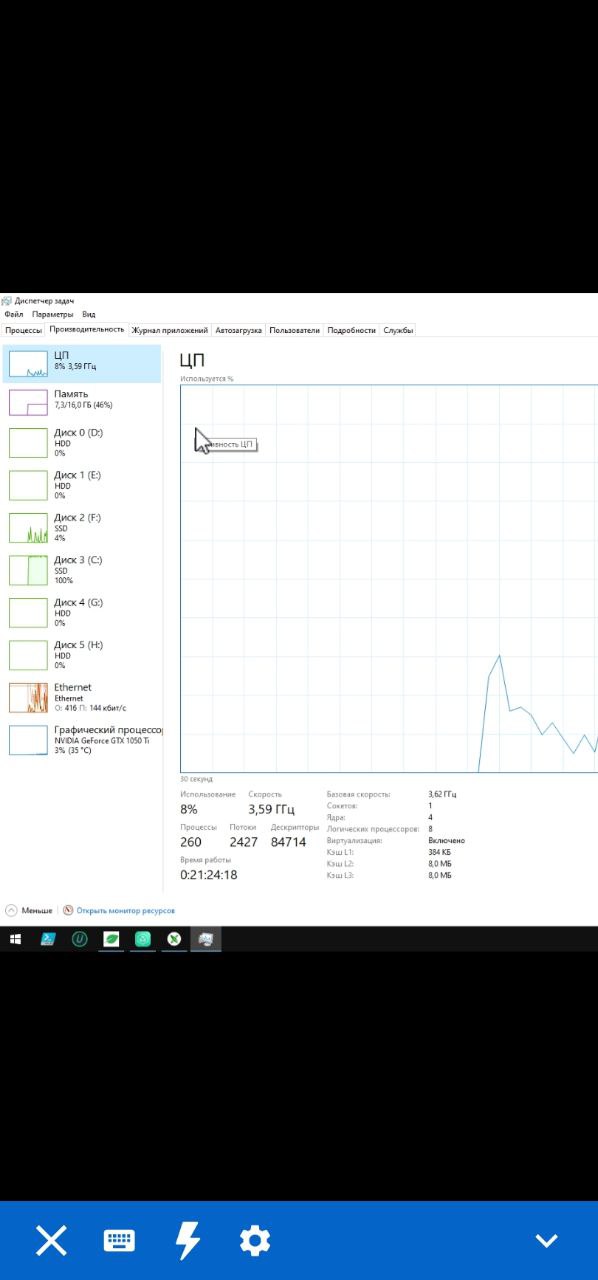Show Диск 5 (H:) performance

(x=82, y=655)
